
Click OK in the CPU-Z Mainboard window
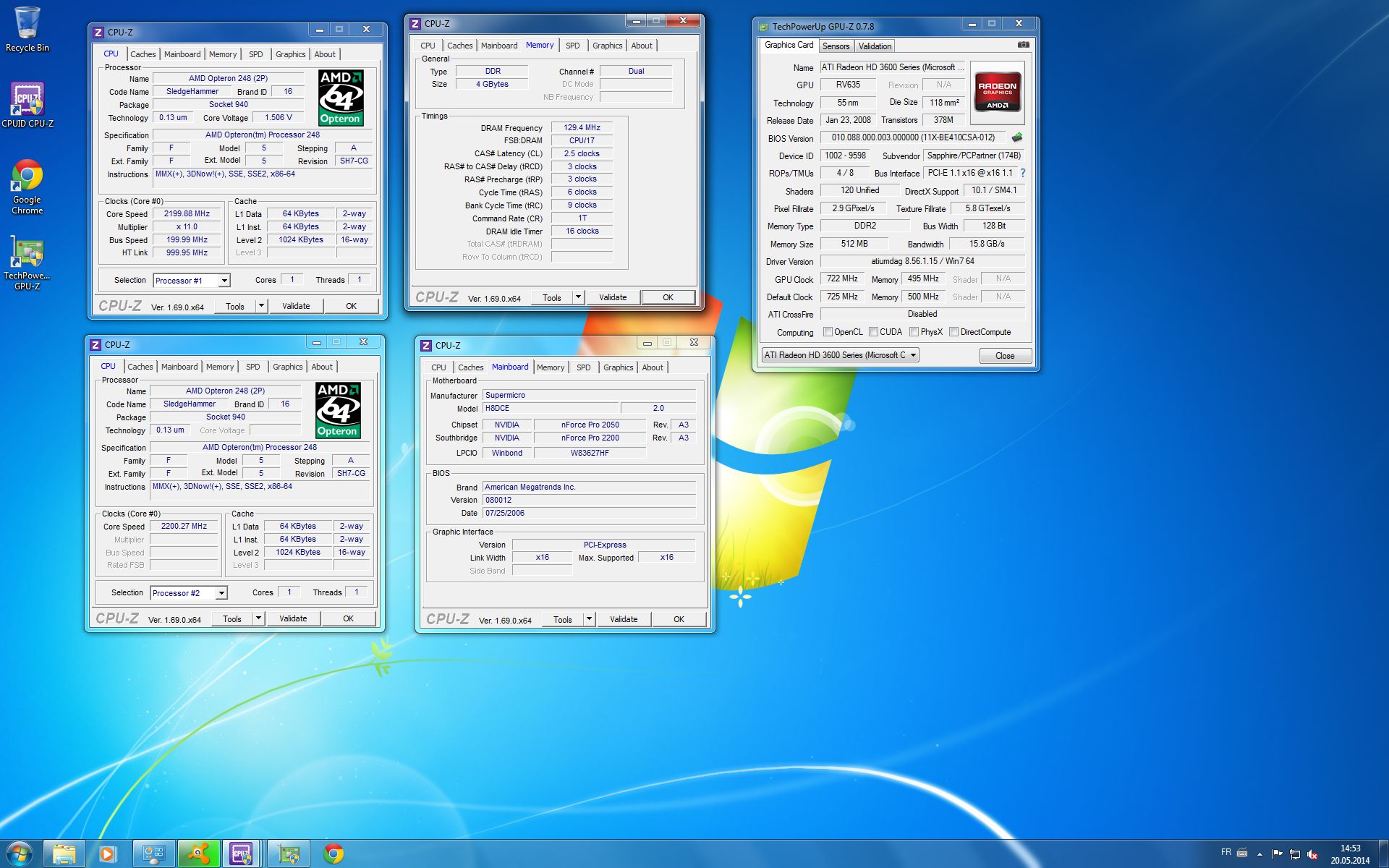679,619
